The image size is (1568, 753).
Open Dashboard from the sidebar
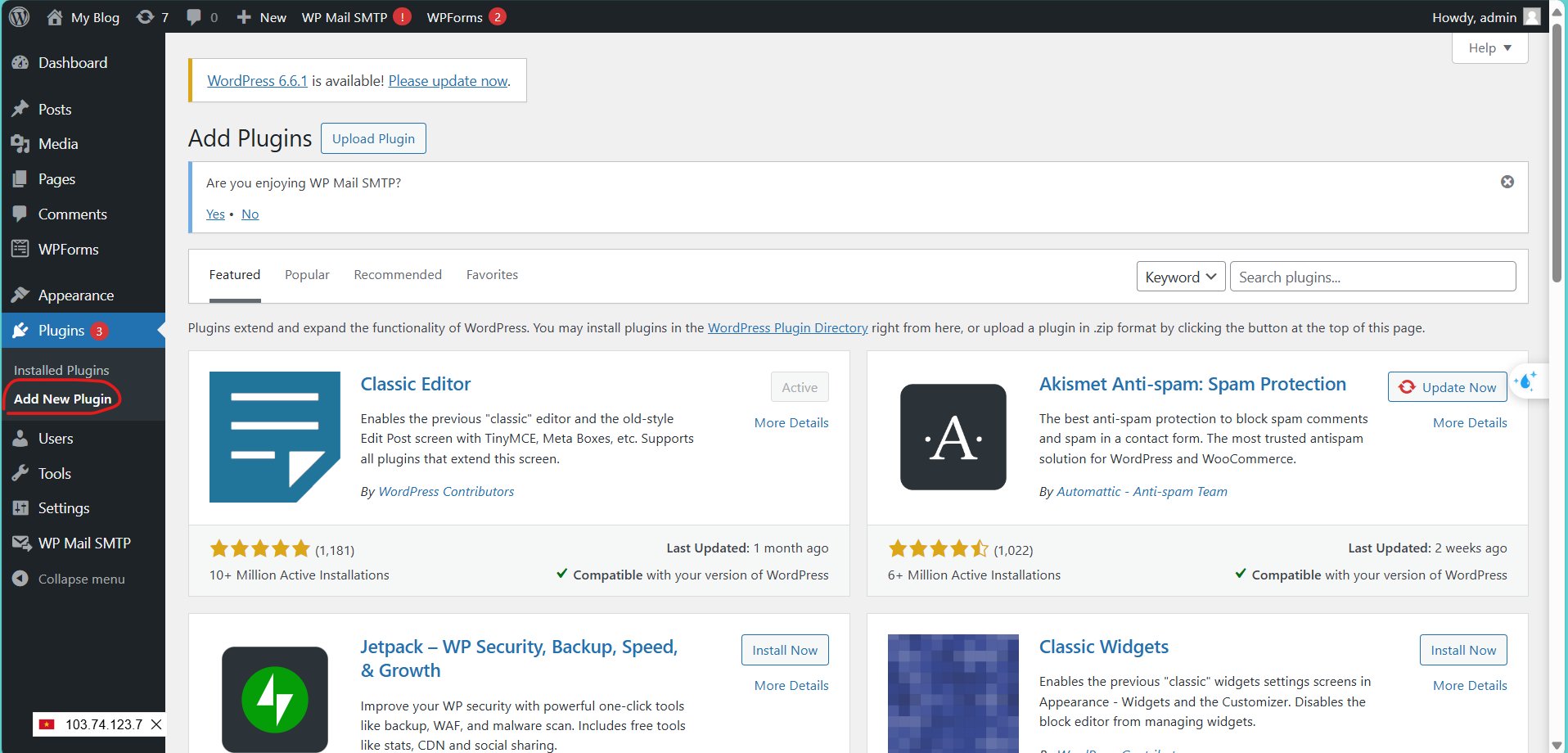pyautogui.click(x=83, y=63)
